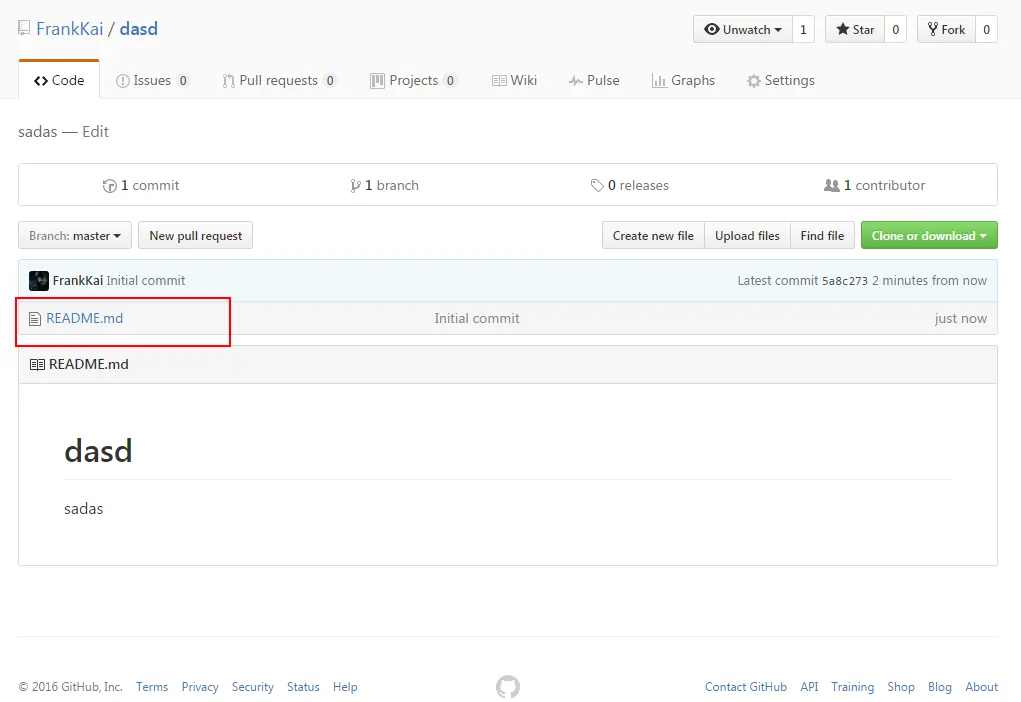Click the tag icon beside 0 releases
The height and width of the screenshot is (702, 1021).
(597, 186)
